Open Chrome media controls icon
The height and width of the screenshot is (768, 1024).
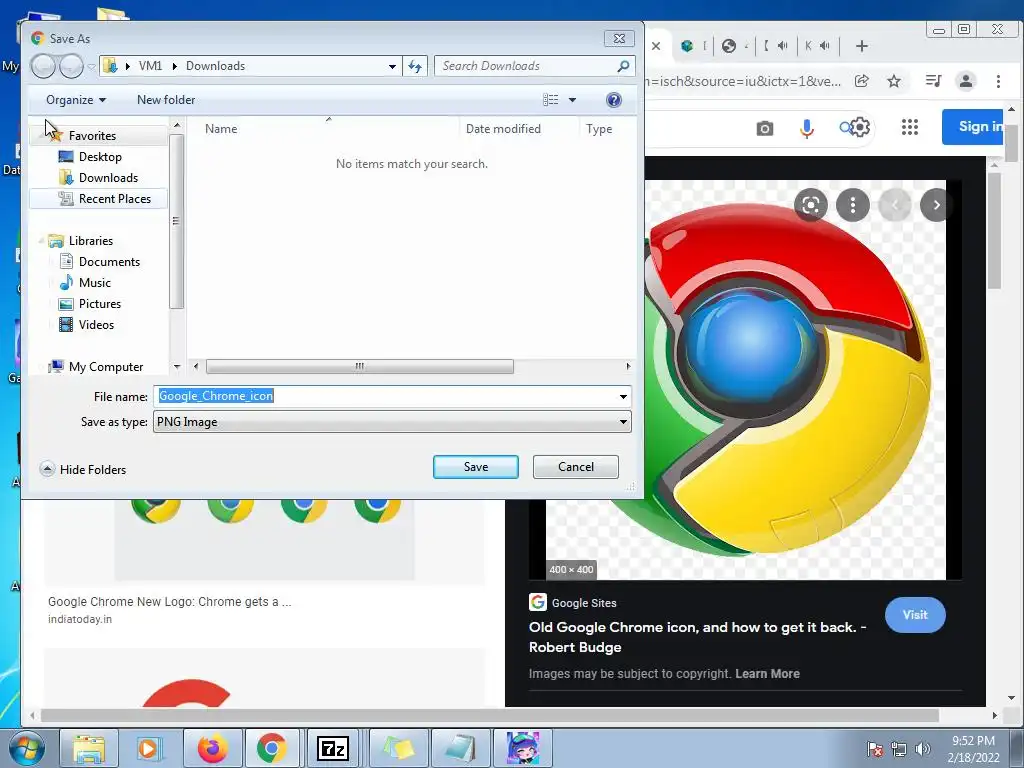pos(933,81)
